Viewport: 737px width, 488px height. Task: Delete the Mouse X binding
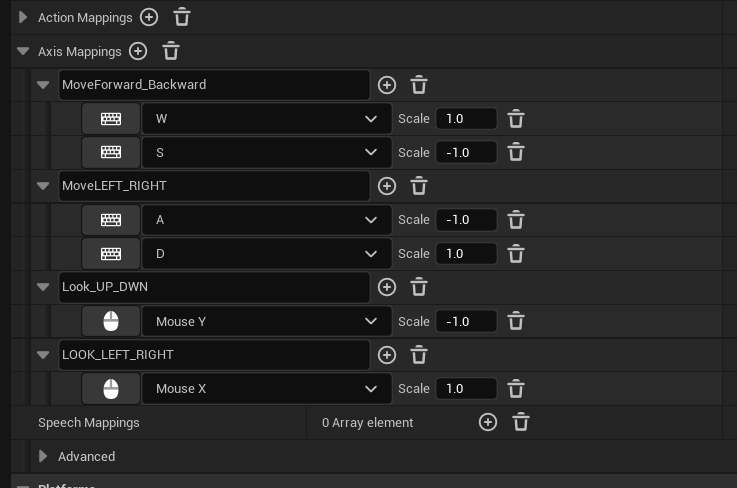516,389
